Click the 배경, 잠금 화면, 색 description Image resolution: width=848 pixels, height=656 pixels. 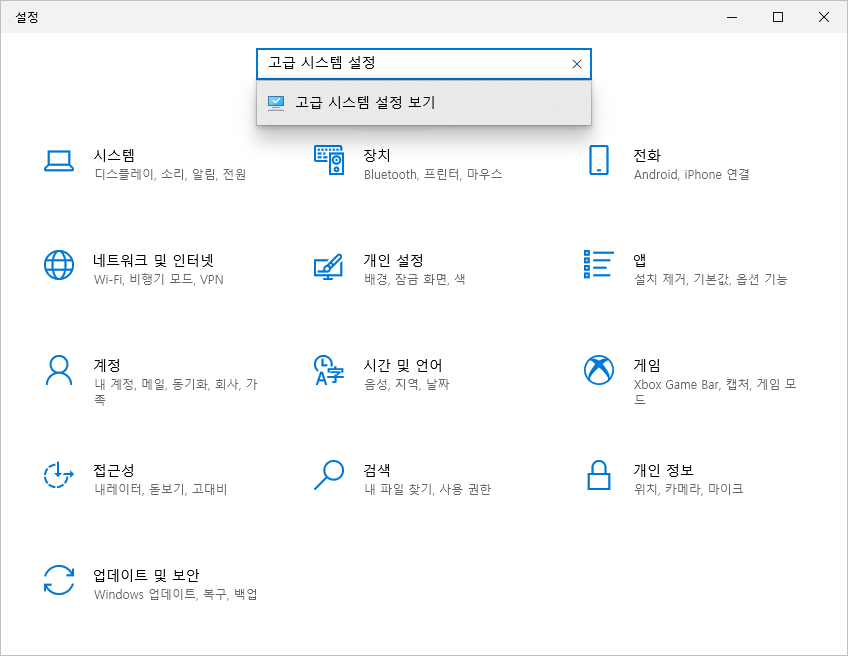[414, 279]
